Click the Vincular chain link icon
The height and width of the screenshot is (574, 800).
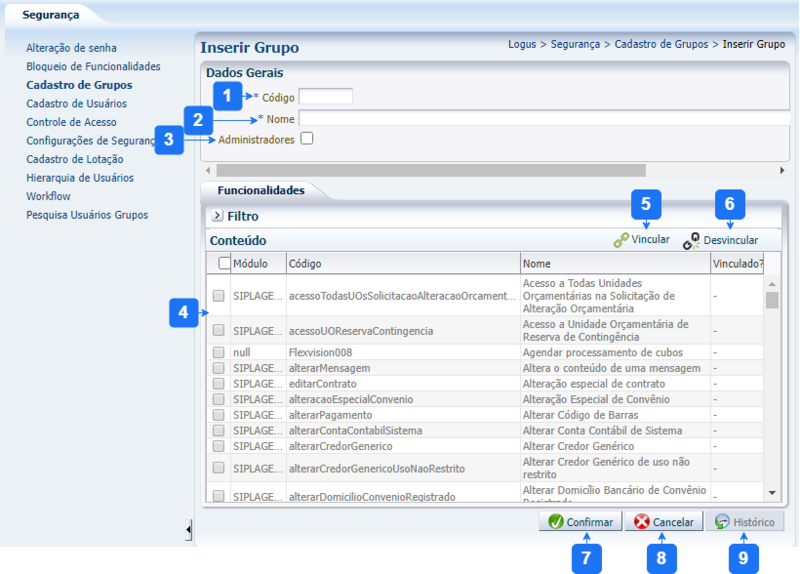(621, 240)
